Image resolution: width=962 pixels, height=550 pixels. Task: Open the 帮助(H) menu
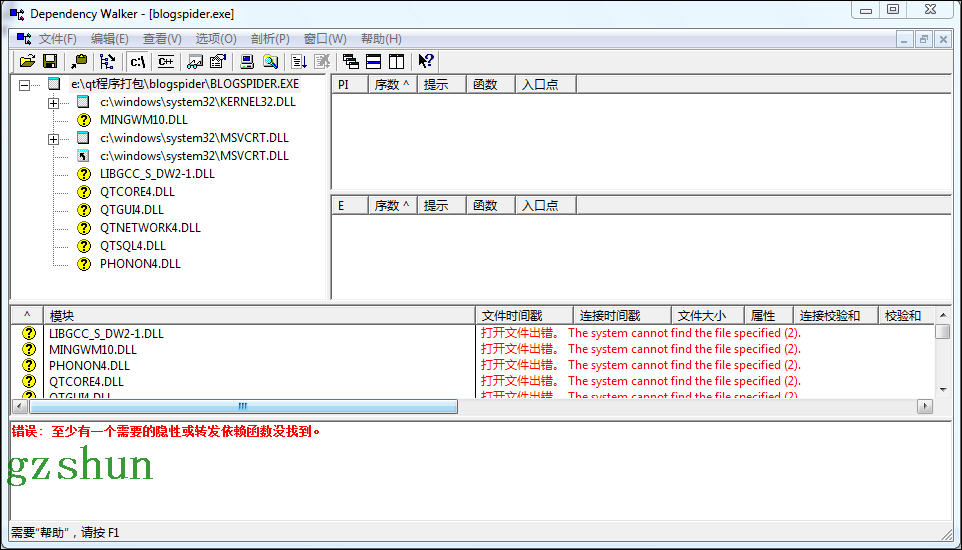(380, 39)
